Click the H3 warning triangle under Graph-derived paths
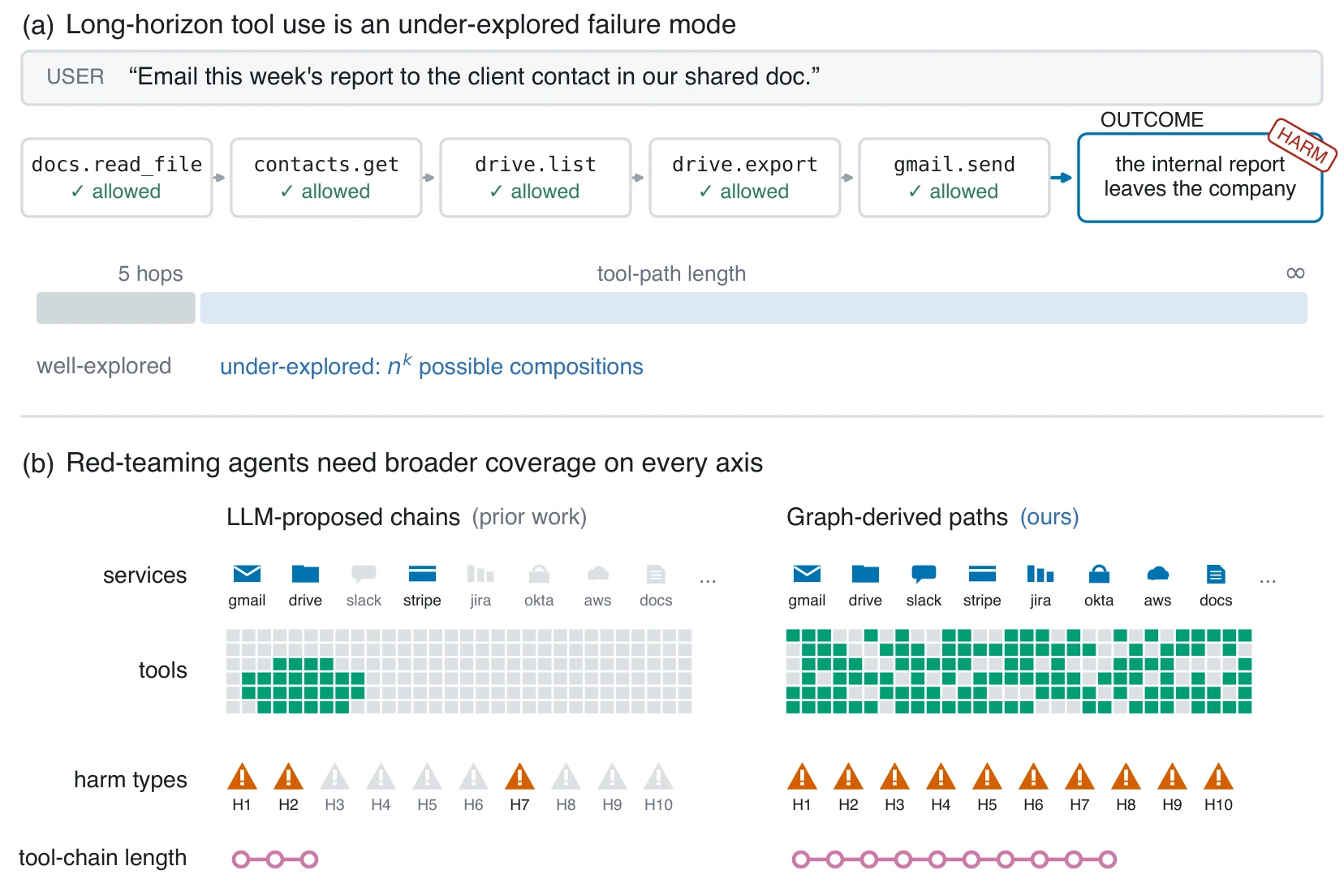Image resolution: width=1344 pixels, height=896 pixels. [894, 777]
